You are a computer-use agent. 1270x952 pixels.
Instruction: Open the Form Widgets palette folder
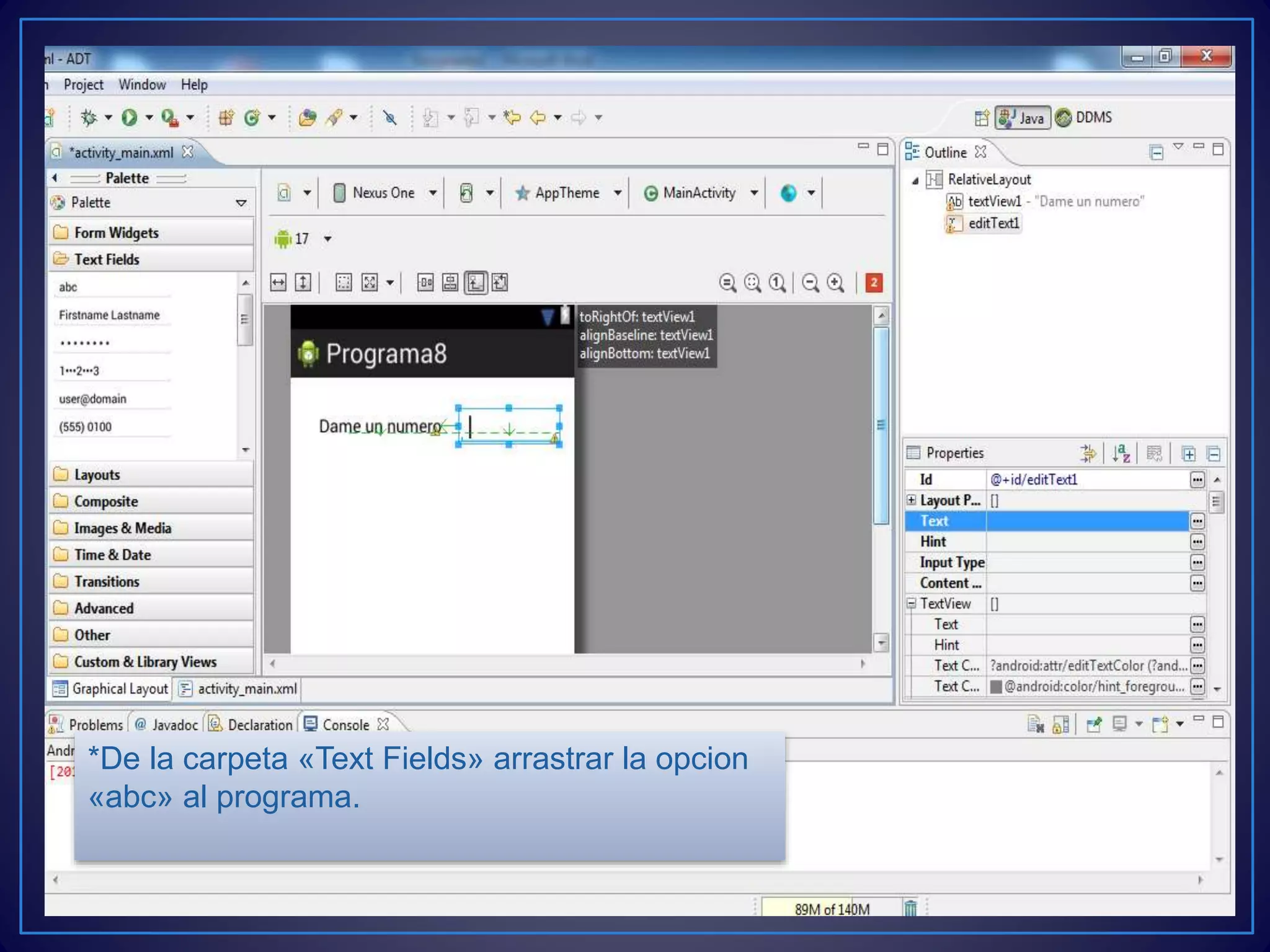(x=151, y=232)
